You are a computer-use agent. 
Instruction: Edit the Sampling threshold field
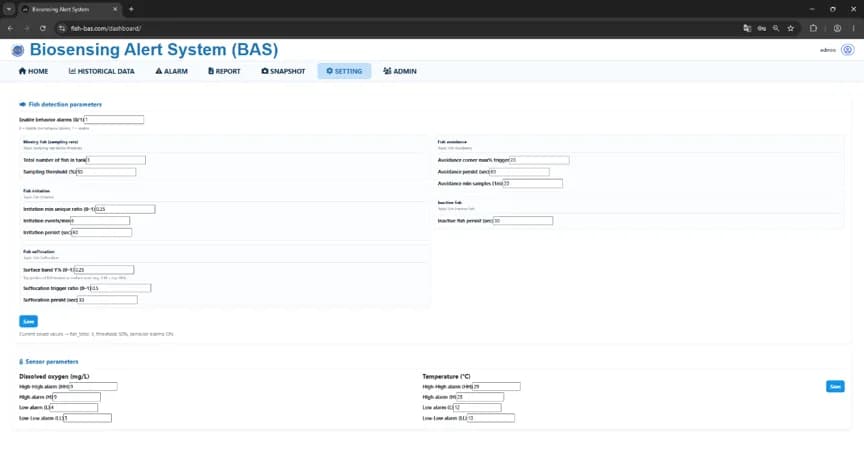click(106, 172)
